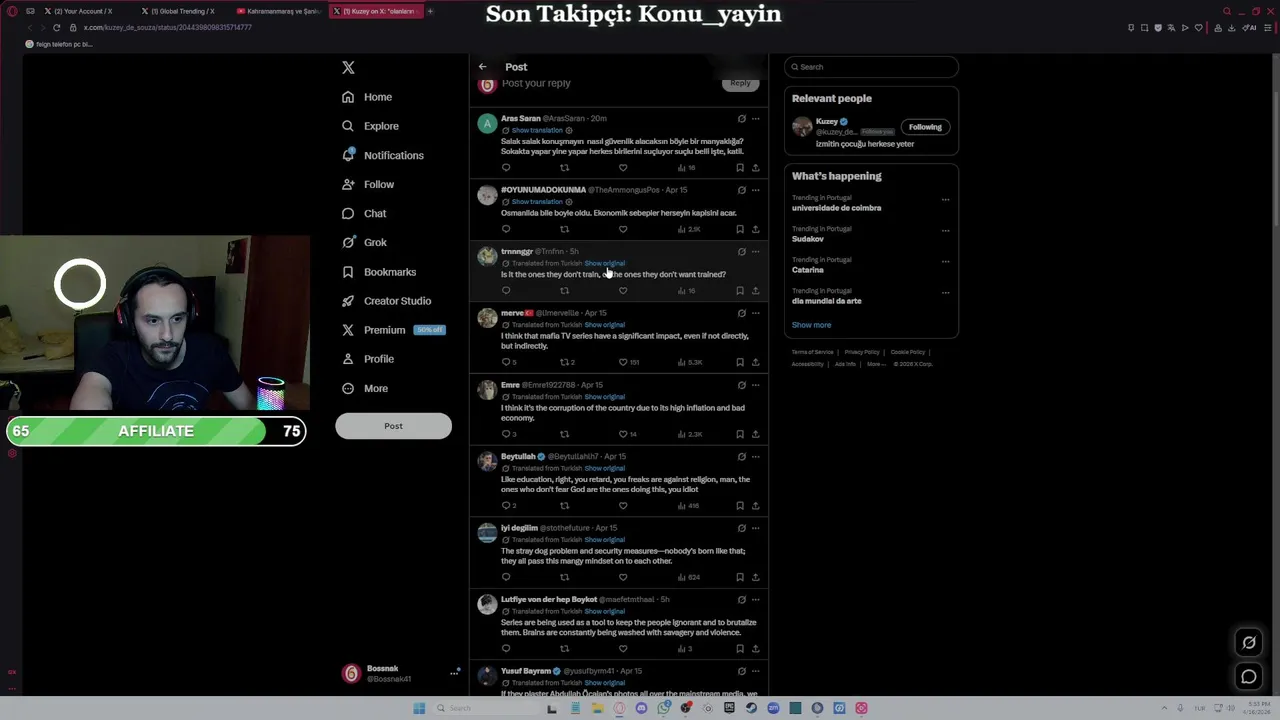Click the translate page icon in address bar
Image resolution: width=1280 pixels, height=720 pixels.
[x=1171, y=28]
